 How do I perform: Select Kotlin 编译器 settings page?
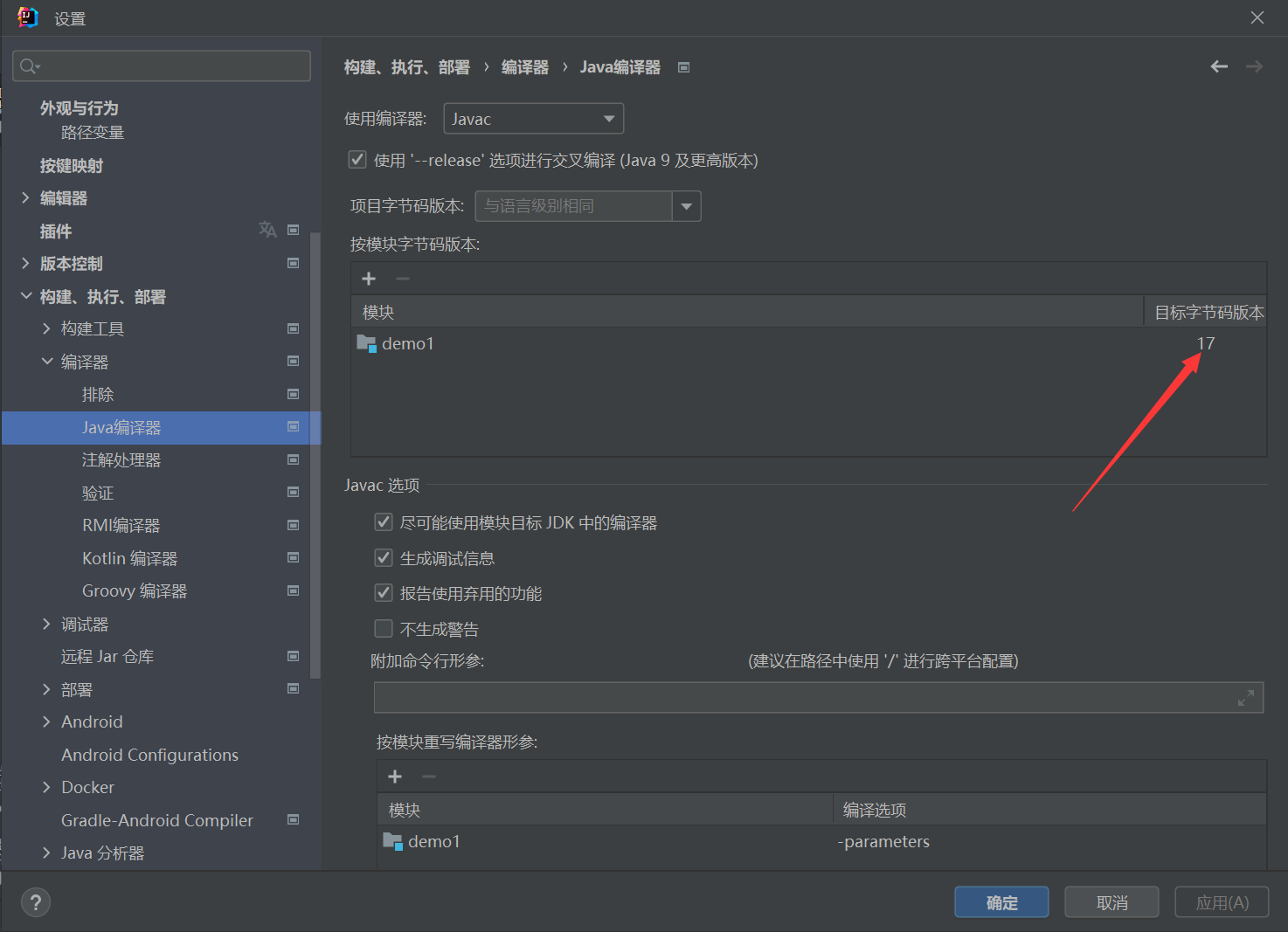(129, 558)
